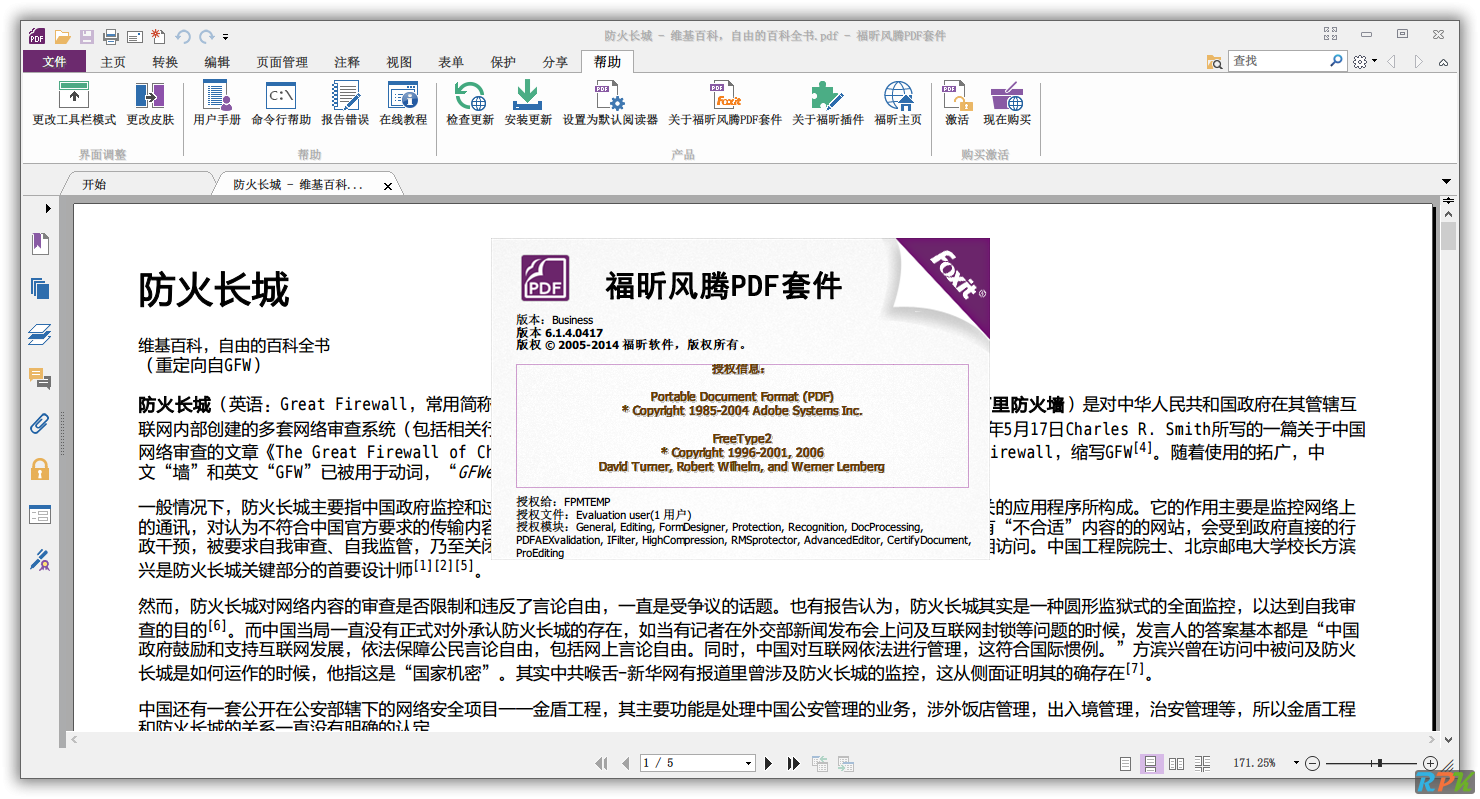Click 更改工具栏模式 button
The width and height of the screenshot is (1480, 799).
[74, 104]
